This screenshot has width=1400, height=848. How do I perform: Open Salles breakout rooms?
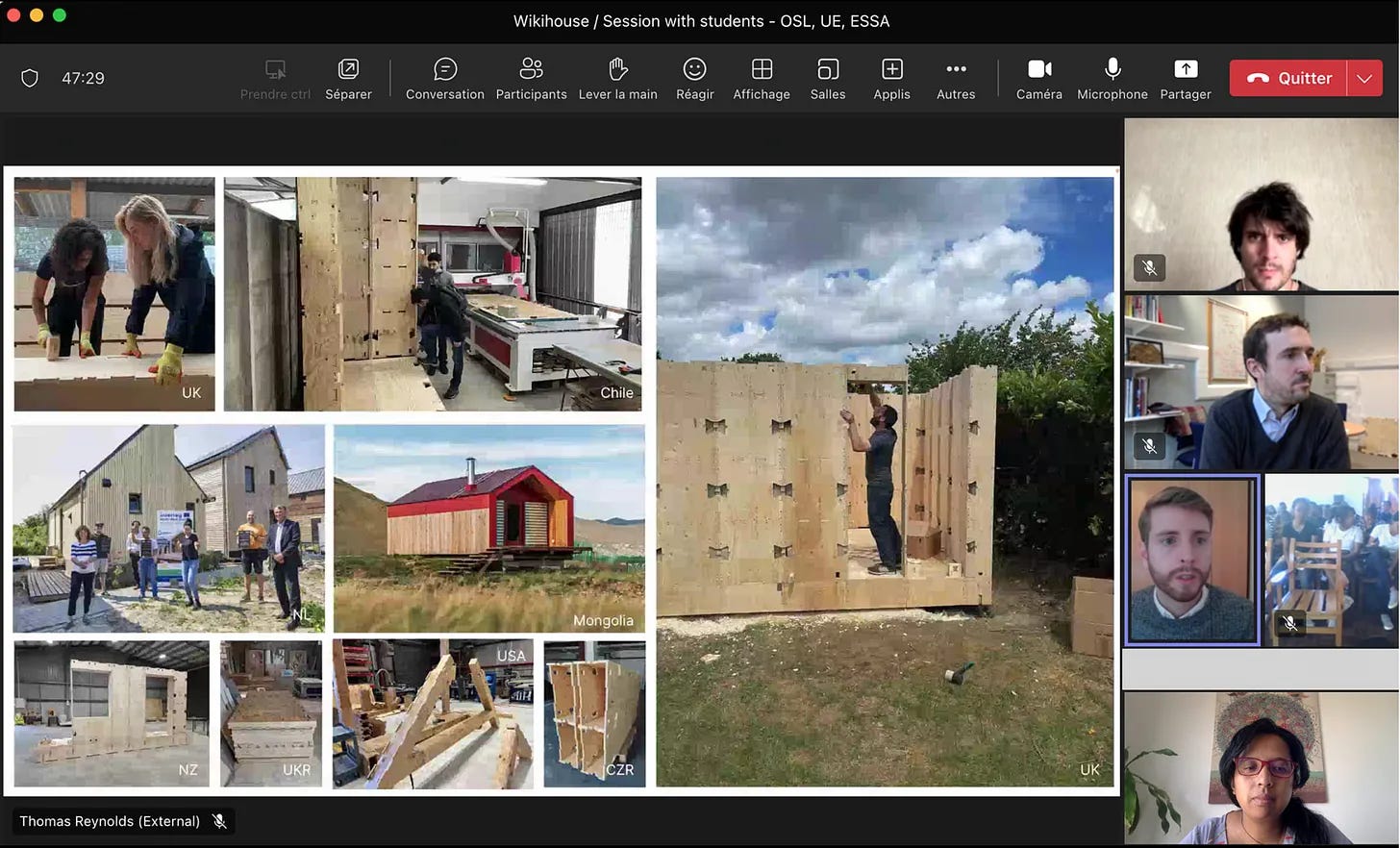coord(828,79)
